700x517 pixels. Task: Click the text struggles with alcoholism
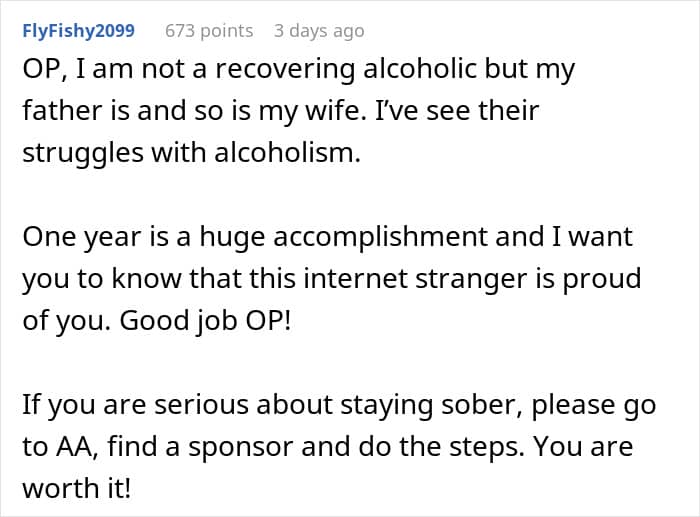191,153
